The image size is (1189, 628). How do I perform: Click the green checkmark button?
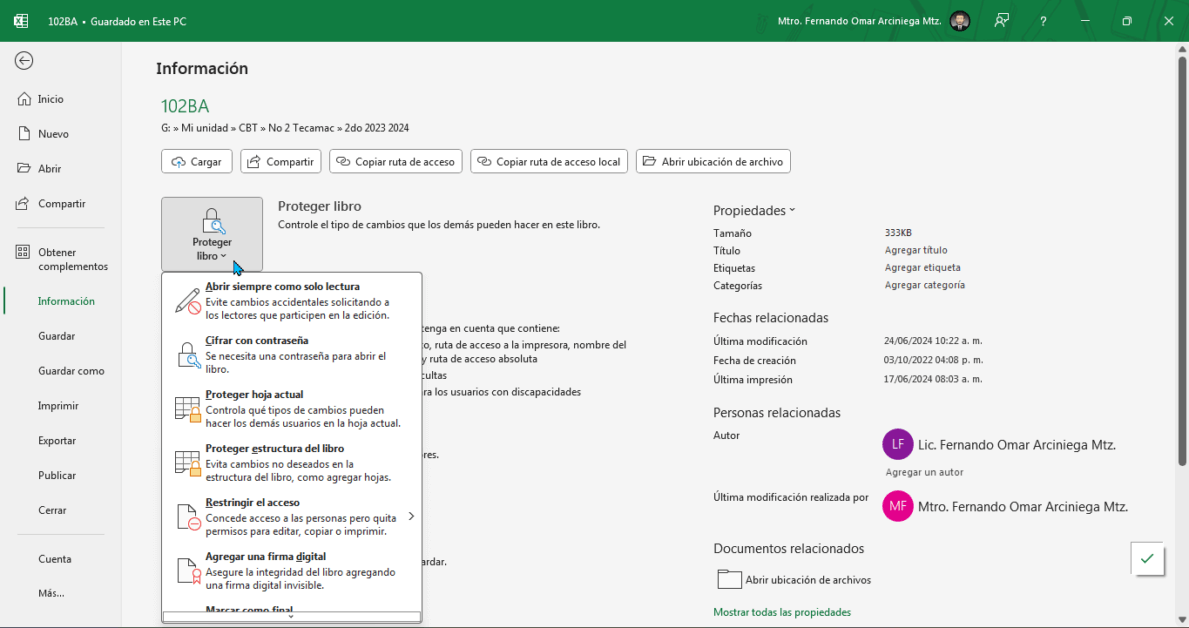tap(1146, 559)
